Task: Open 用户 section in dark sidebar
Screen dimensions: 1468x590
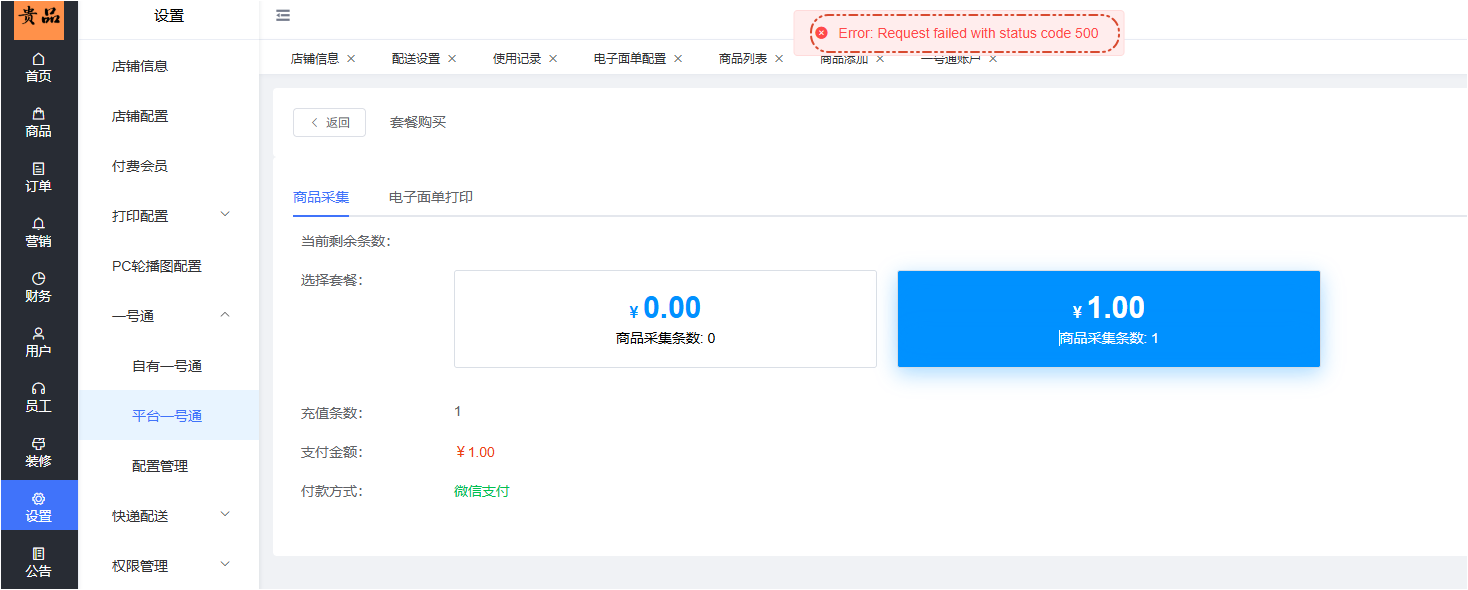Action: click(x=39, y=342)
